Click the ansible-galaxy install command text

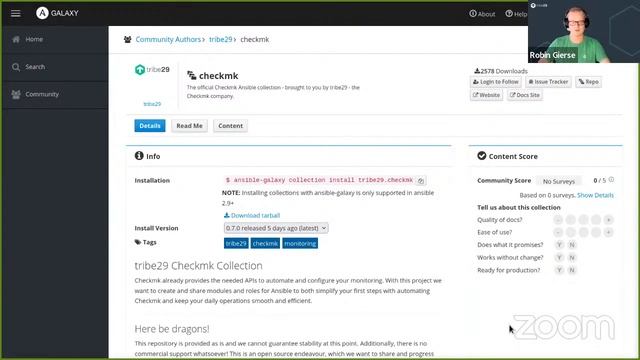pos(319,180)
